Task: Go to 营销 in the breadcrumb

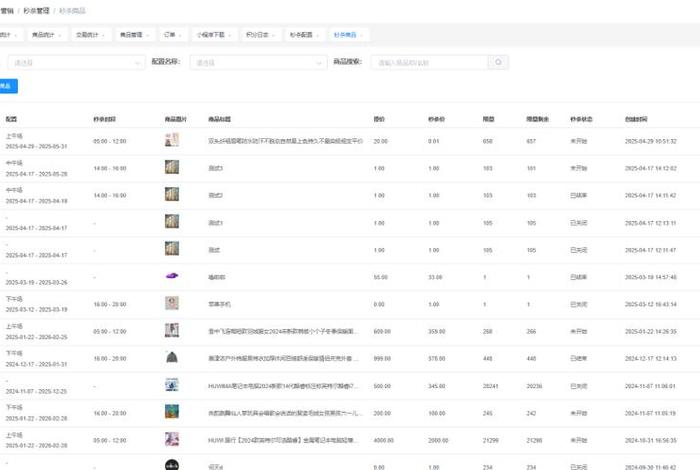Action: click(7, 11)
